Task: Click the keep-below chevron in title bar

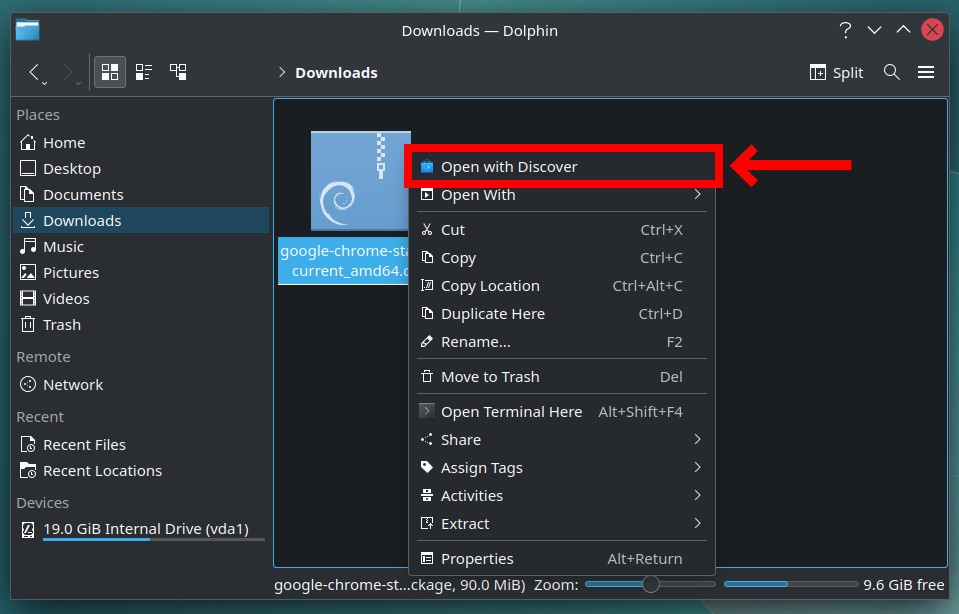Action: [875, 30]
